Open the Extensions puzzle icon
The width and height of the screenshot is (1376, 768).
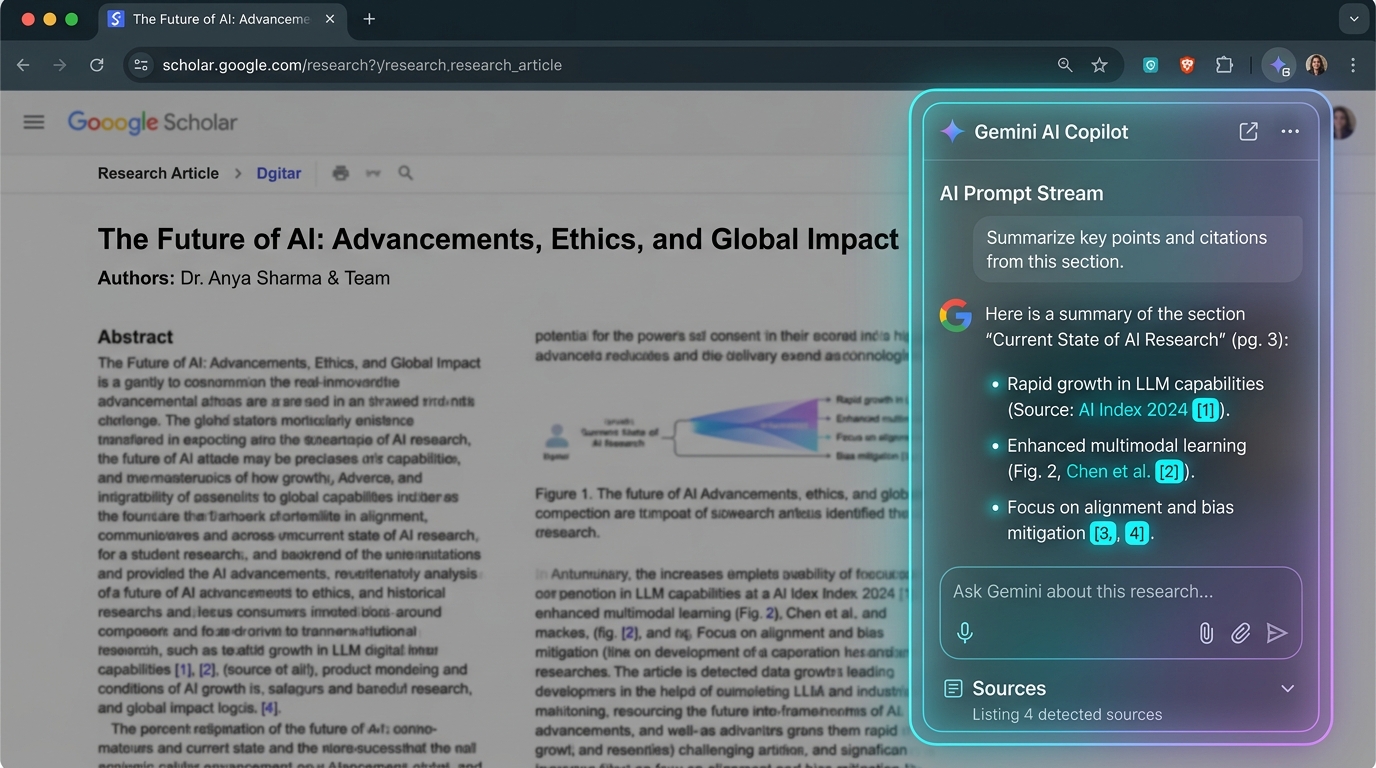[x=1224, y=65]
